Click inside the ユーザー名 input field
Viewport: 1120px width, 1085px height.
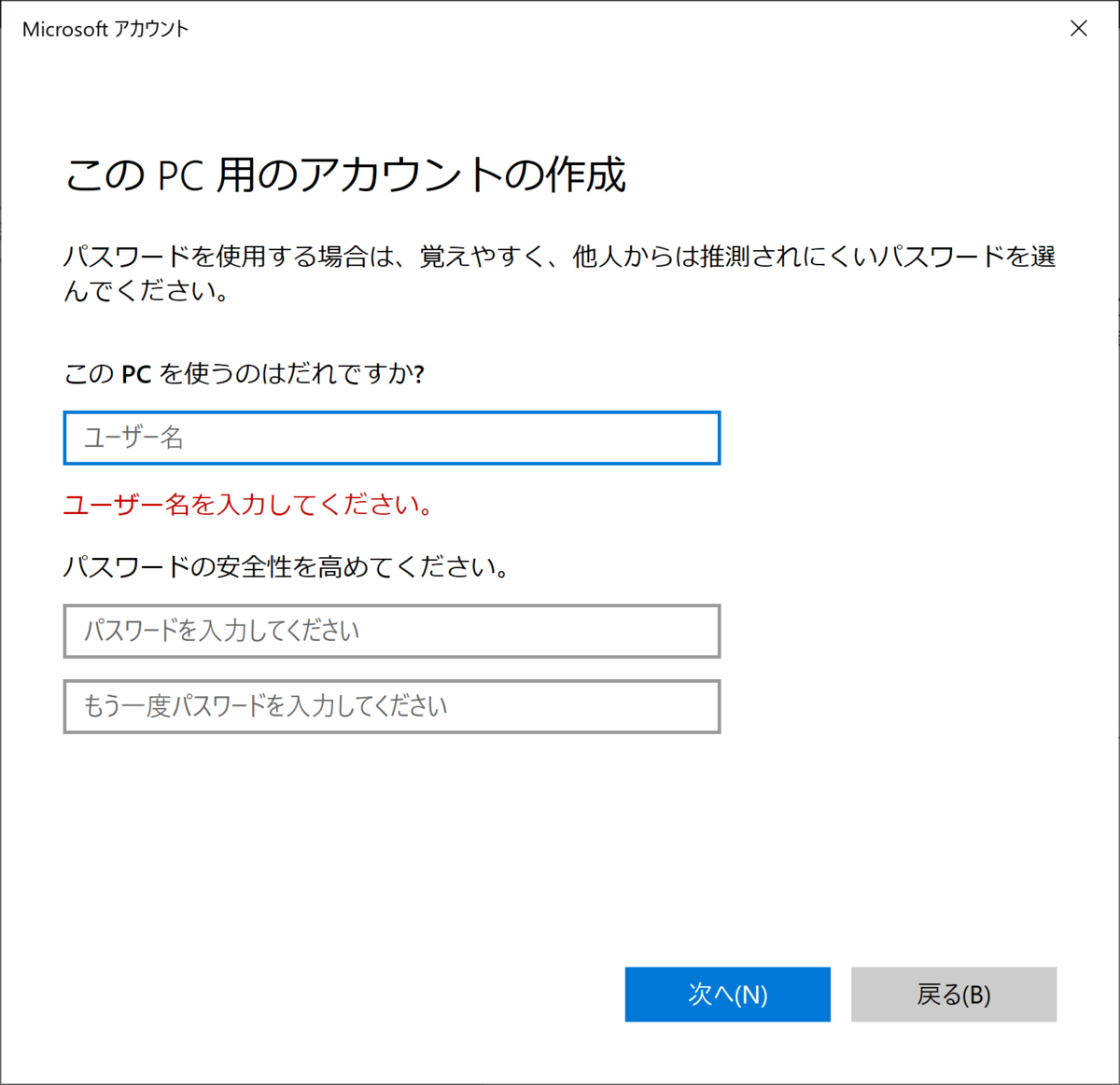pos(392,438)
